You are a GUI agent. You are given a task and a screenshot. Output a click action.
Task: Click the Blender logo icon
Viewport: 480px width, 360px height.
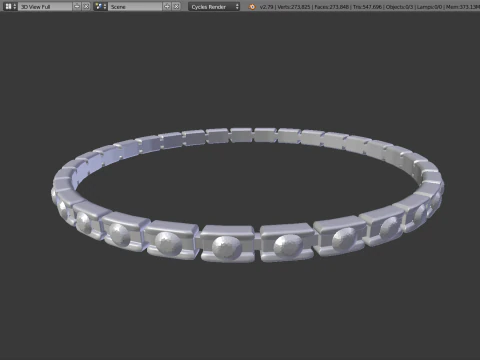point(252,7)
